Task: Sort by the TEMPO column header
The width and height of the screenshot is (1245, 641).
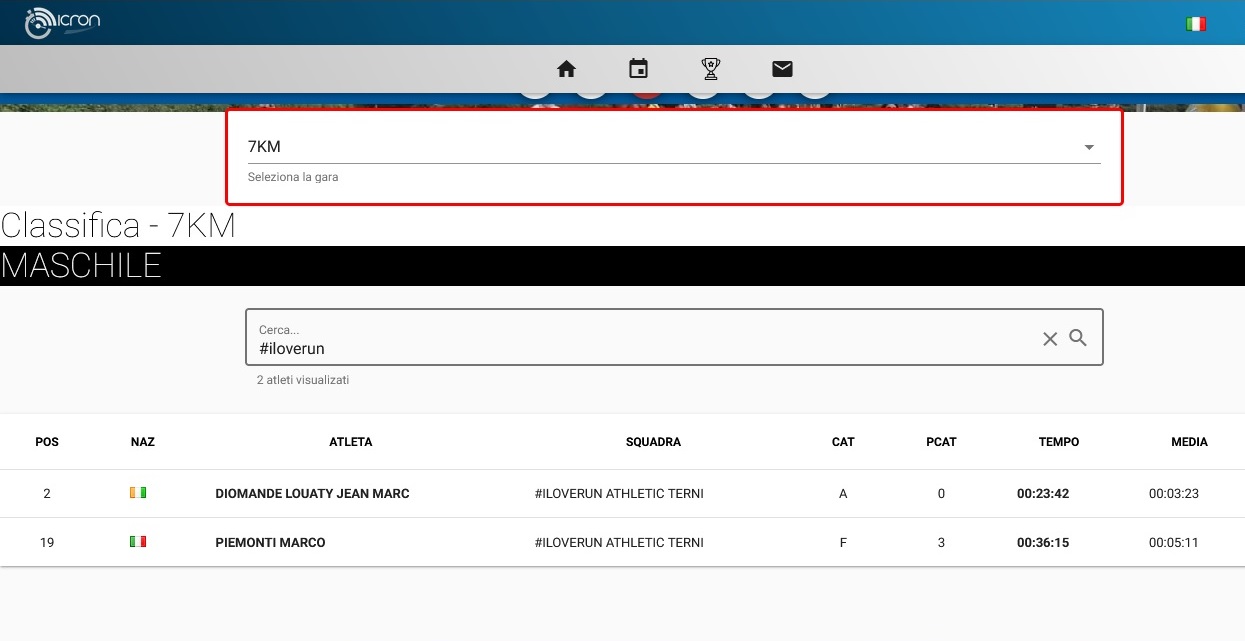Action: [1058, 442]
